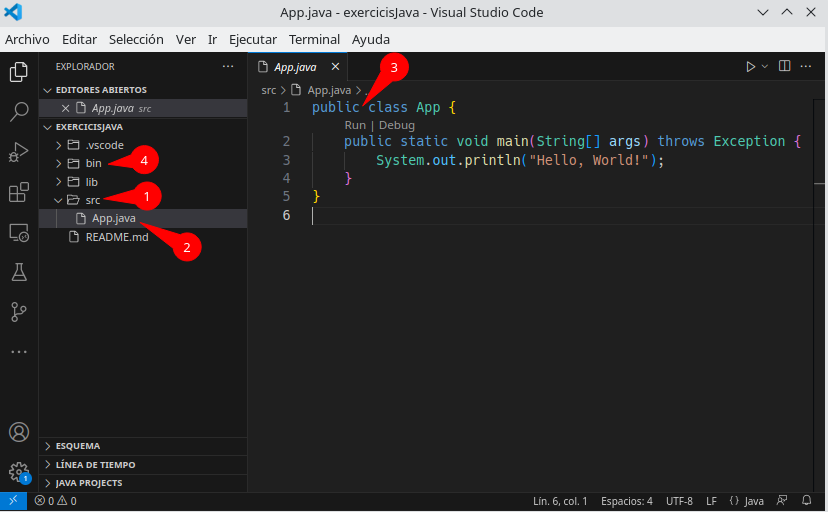
Task: Select App.java in the src folder
Action: (143, 219)
